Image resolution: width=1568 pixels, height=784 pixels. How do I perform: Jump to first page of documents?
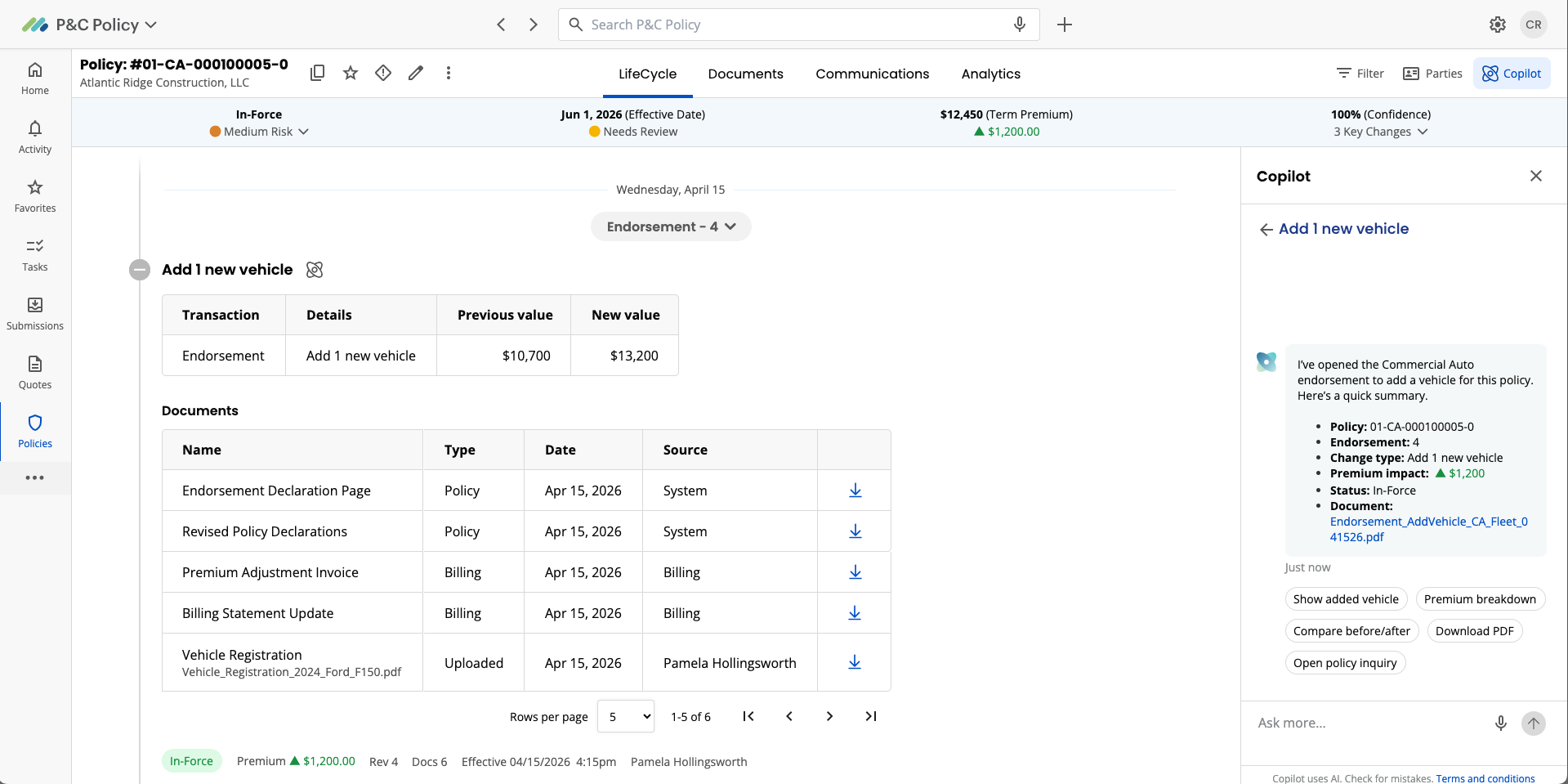click(x=748, y=716)
